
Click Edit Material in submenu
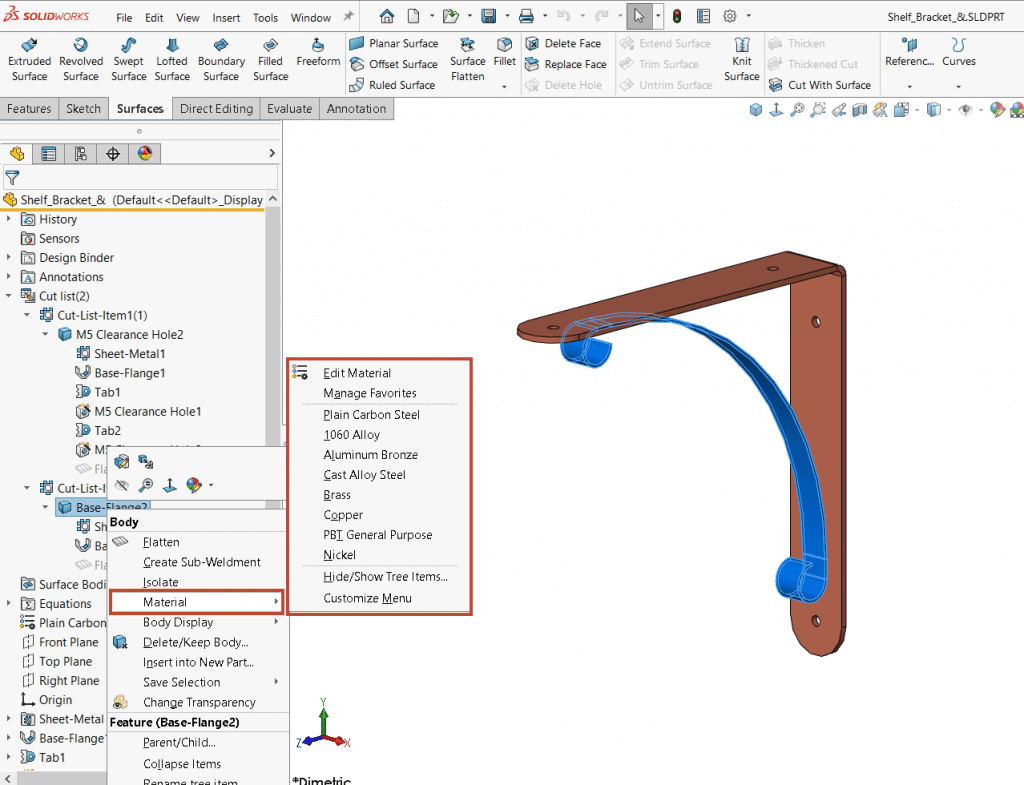(357, 373)
